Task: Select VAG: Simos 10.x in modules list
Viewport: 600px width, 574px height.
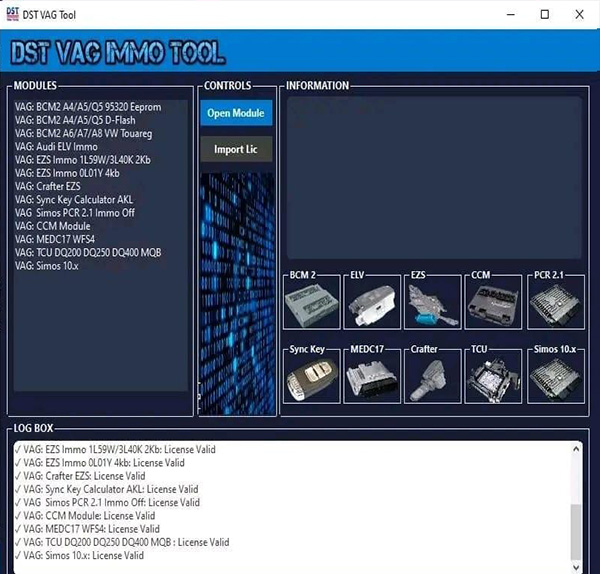Action: point(47,266)
